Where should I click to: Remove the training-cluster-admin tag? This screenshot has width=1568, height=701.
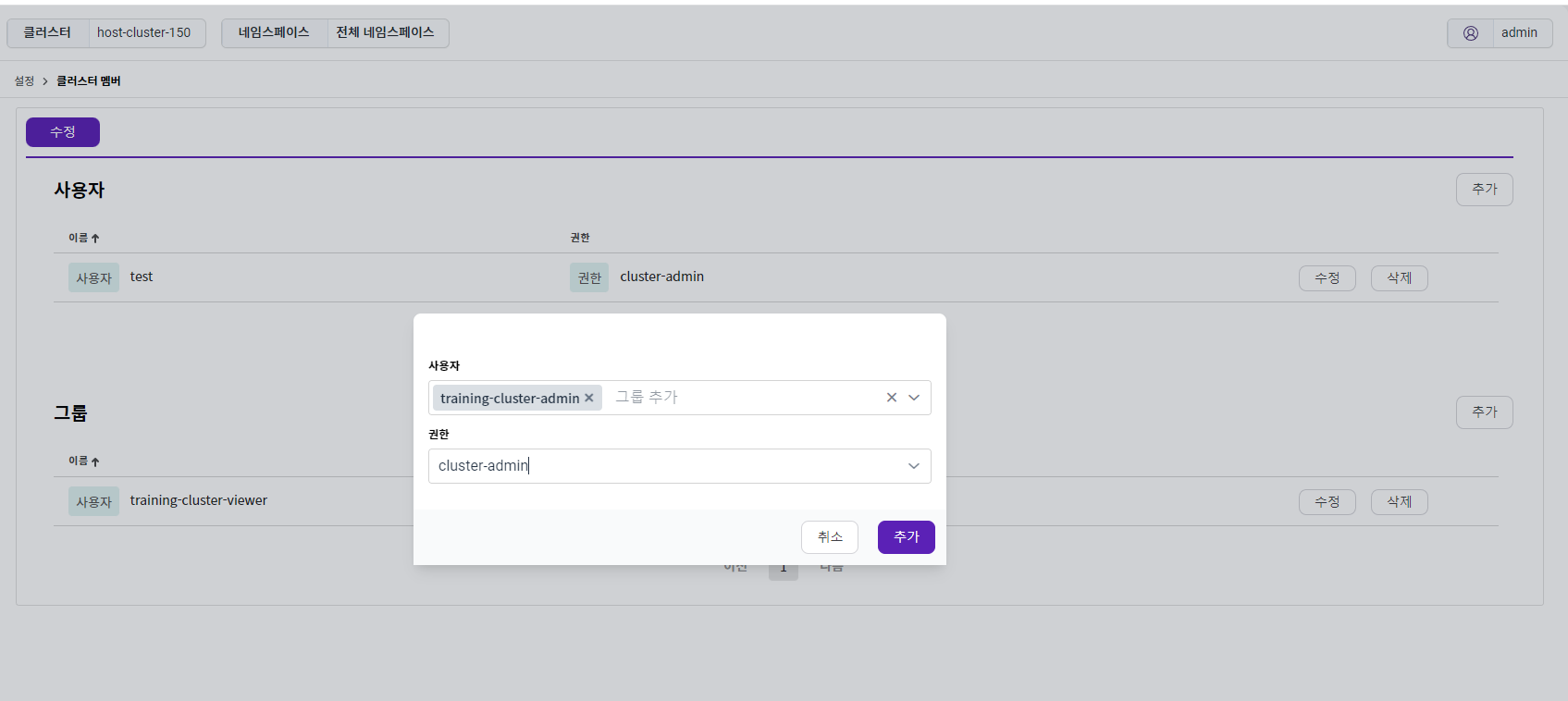[589, 398]
